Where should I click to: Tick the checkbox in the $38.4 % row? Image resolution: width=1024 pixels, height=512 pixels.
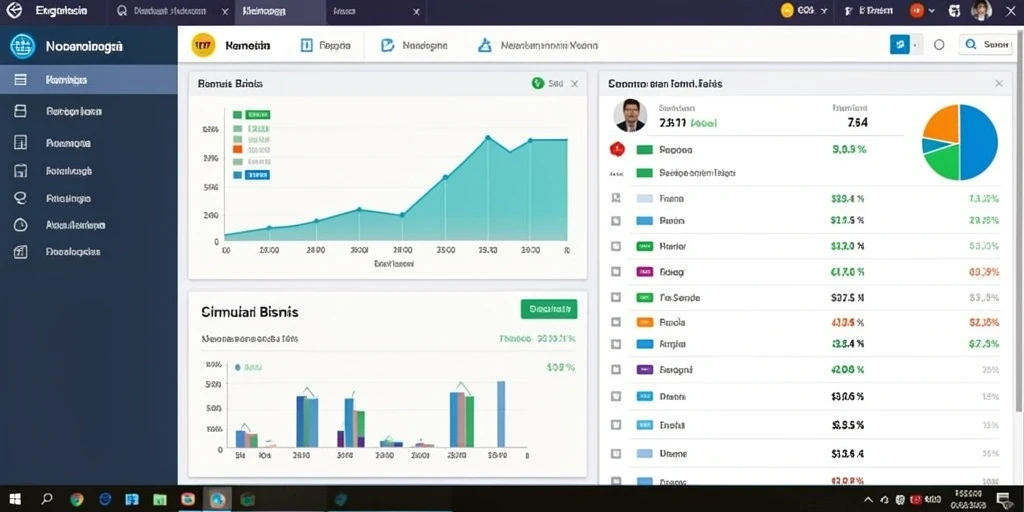[615, 344]
